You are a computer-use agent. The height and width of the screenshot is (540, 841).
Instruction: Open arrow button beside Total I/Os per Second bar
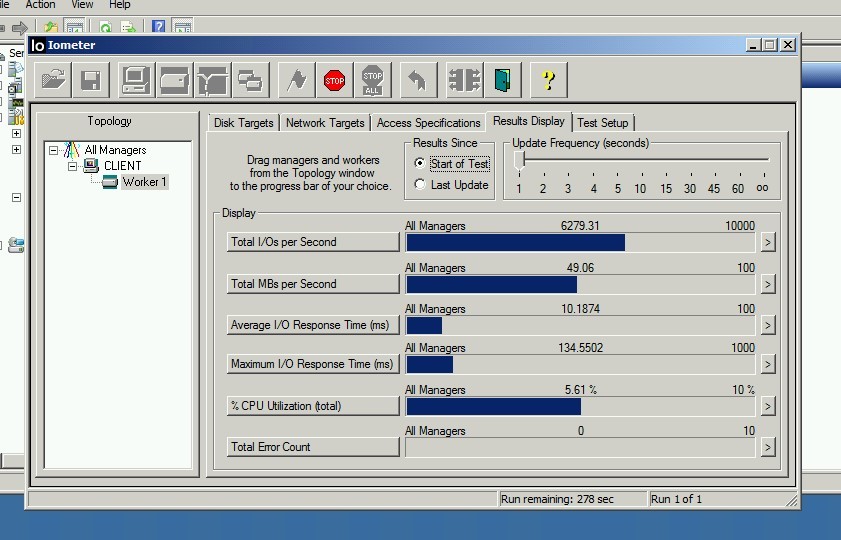tap(767, 242)
